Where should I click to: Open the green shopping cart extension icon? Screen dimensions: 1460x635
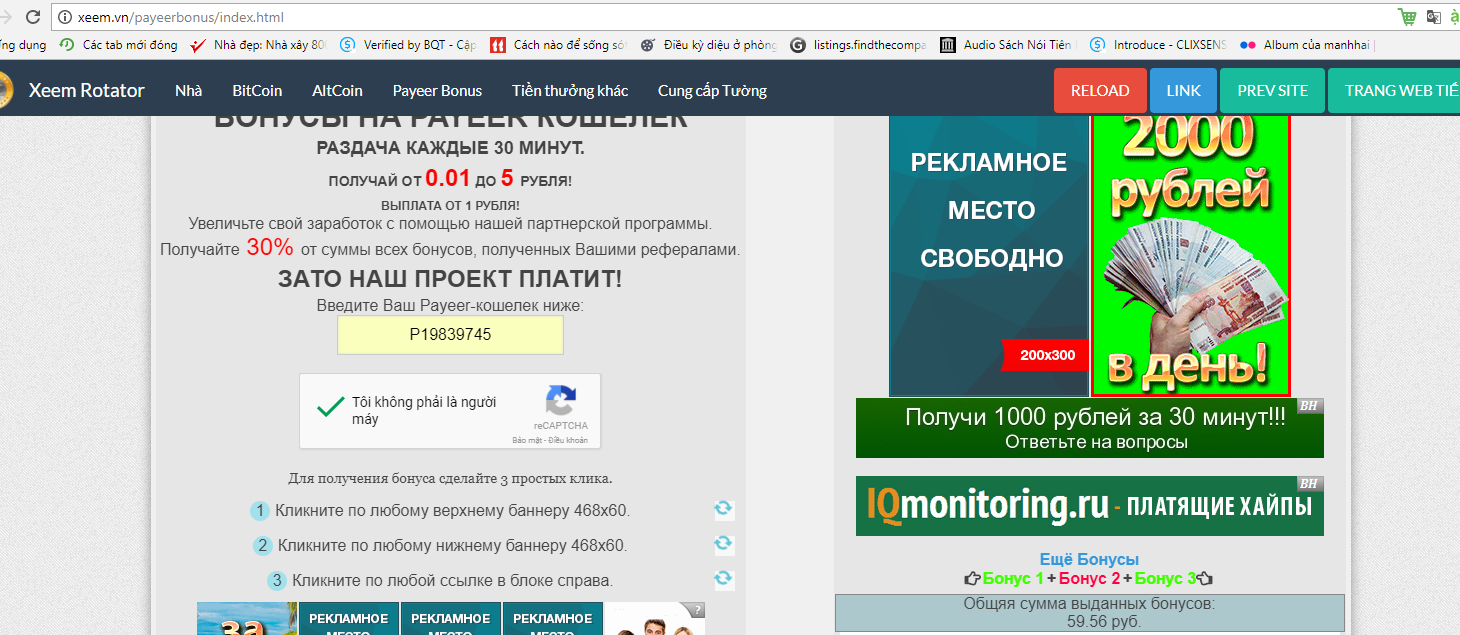(x=1408, y=17)
